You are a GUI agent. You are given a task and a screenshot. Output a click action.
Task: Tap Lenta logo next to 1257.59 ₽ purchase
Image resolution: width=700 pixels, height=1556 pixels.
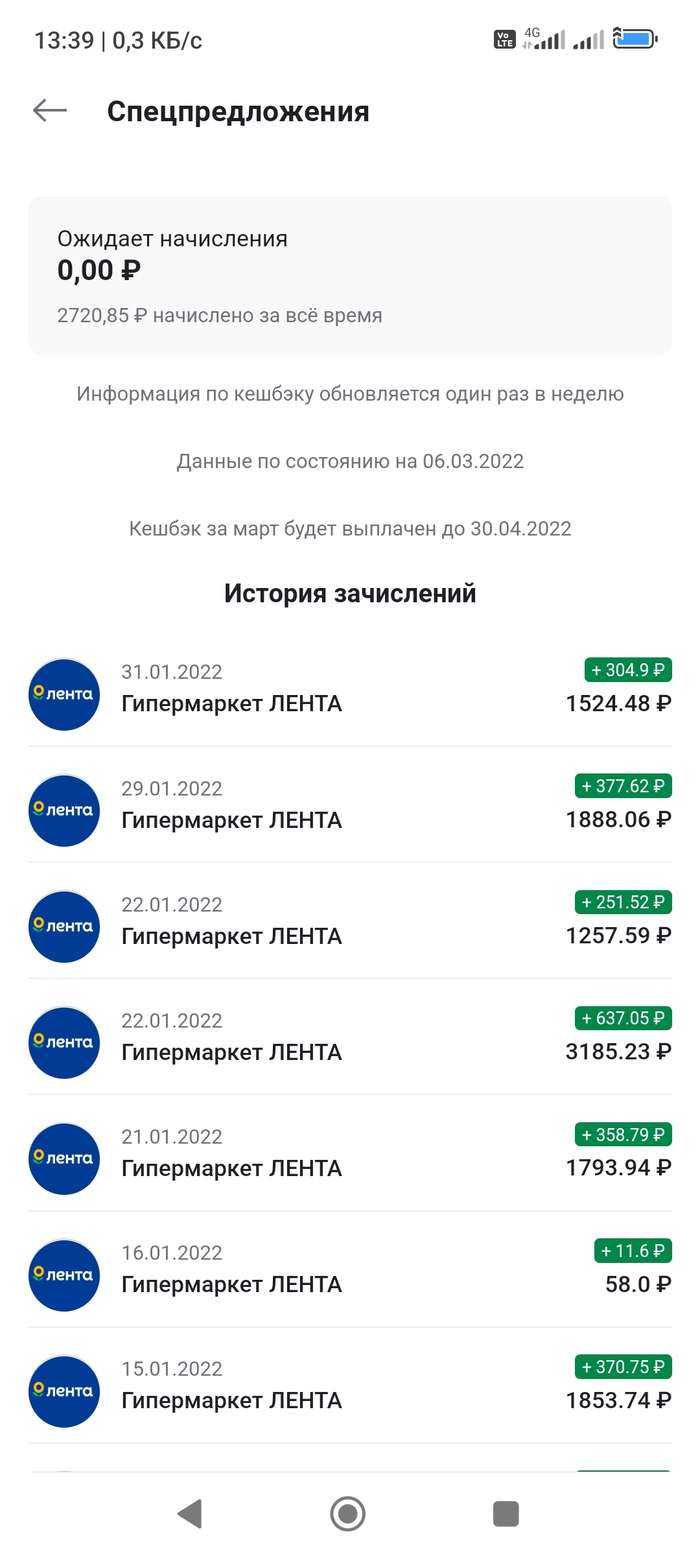click(64, 926)
